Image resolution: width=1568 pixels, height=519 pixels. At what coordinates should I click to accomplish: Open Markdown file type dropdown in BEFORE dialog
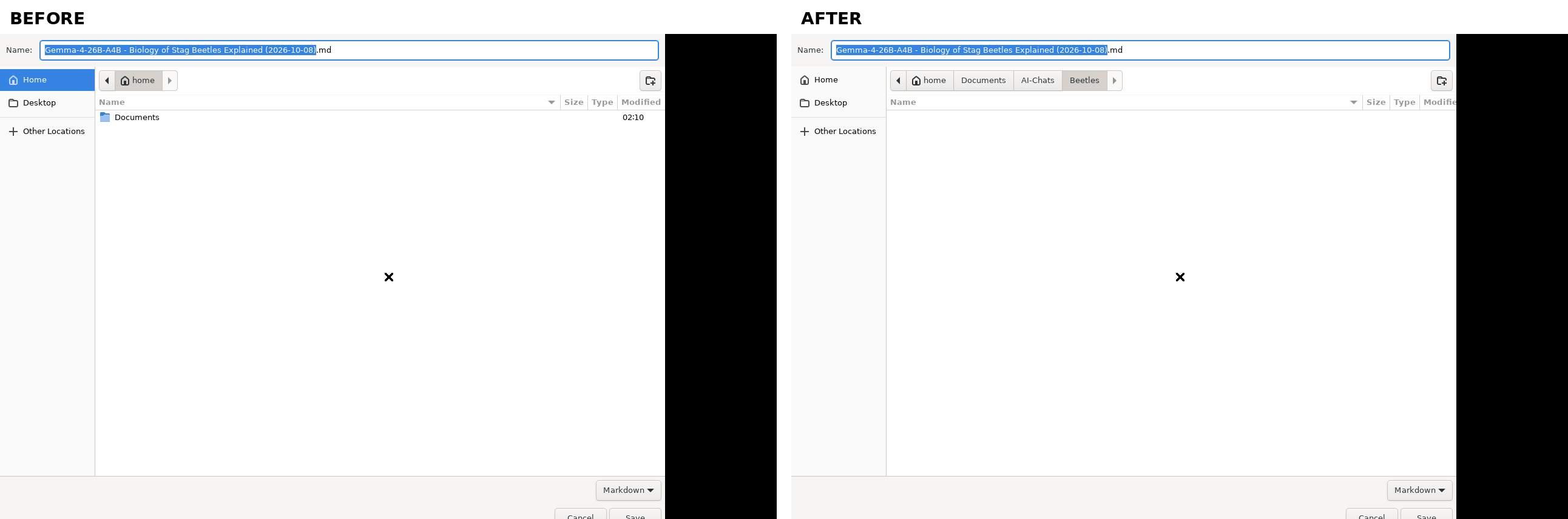(628, 491)
